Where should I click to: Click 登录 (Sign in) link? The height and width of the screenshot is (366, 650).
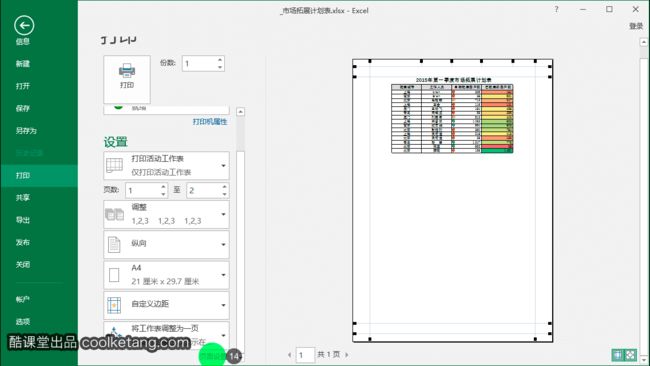(635, 26)
